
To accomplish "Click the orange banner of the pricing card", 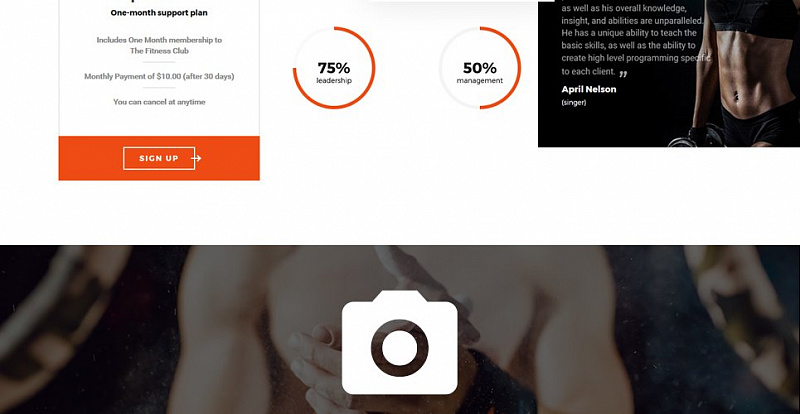I will click(159, 158).
